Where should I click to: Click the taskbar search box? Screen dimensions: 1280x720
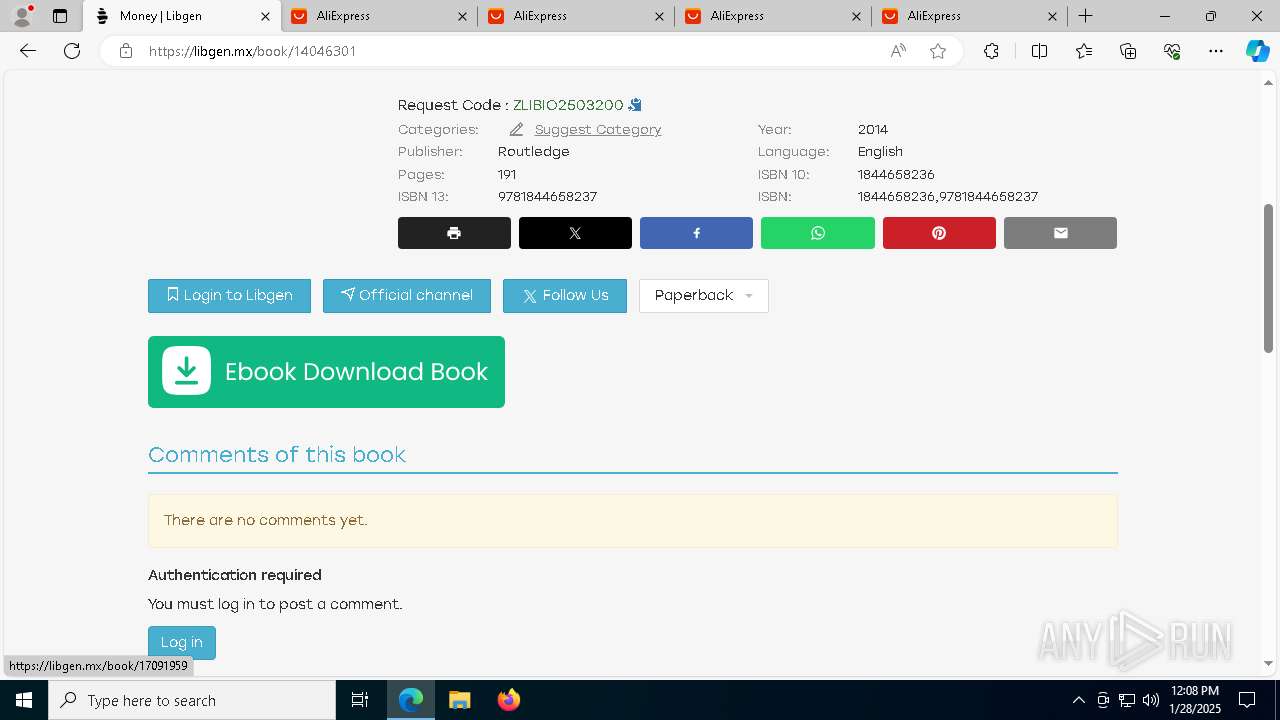pos(192,700)
